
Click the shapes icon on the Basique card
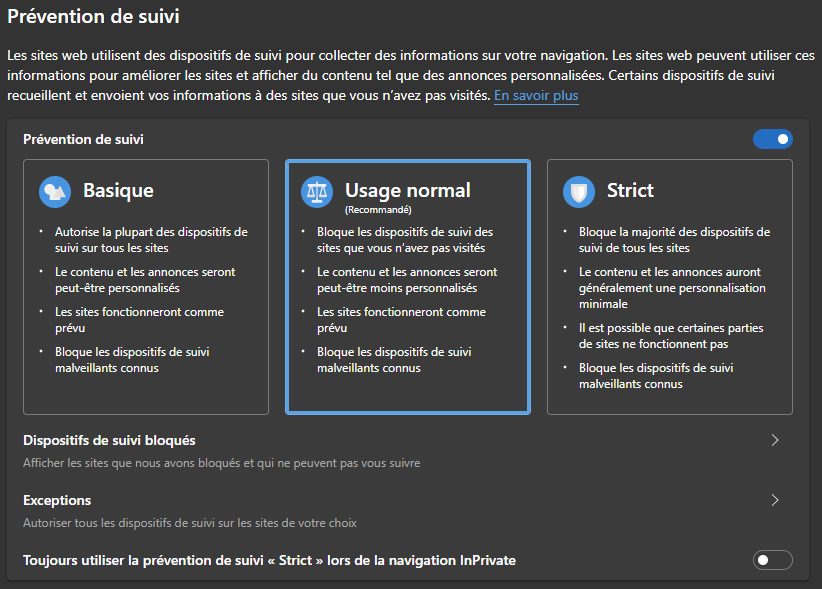tap(55, 191)
